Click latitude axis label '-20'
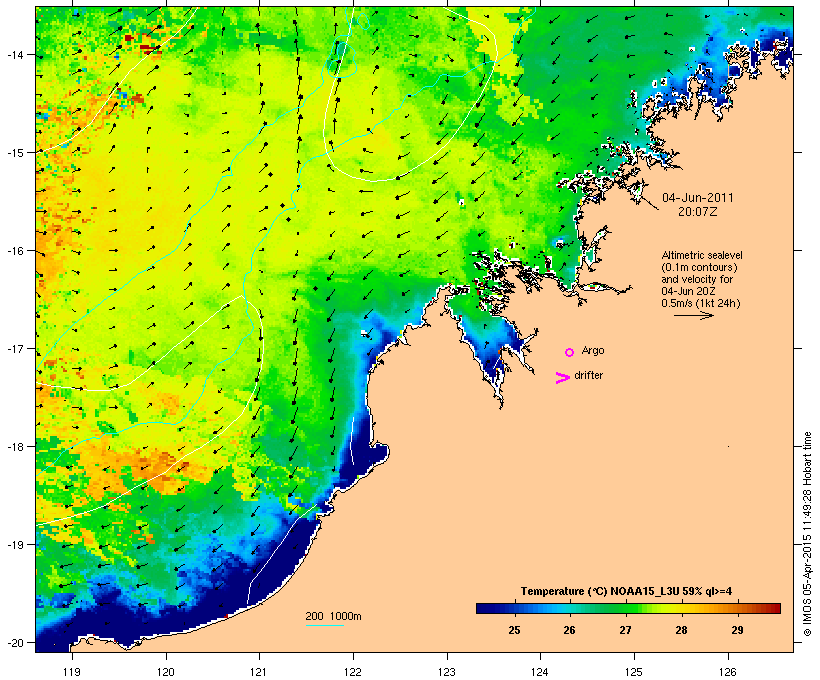The image size is (820, 680). click(x=14, y=643)
